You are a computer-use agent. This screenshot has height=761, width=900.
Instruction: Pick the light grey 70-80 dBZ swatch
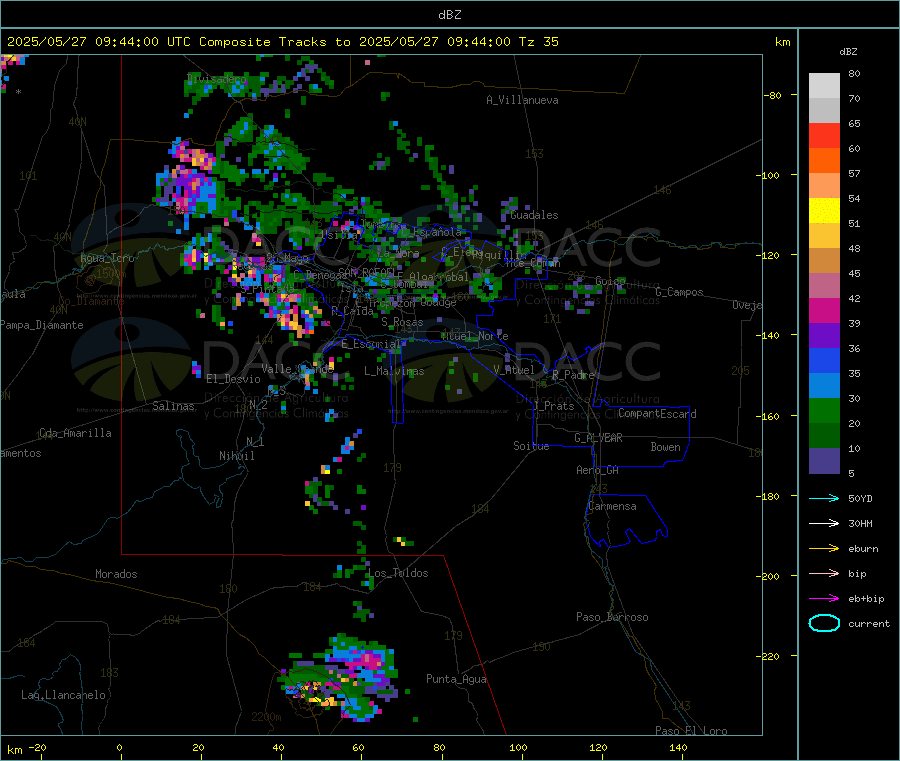coord(824,86)
